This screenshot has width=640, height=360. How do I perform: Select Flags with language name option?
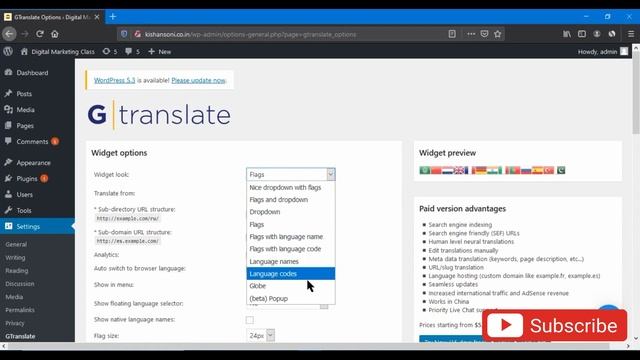(x=291, y=237)
